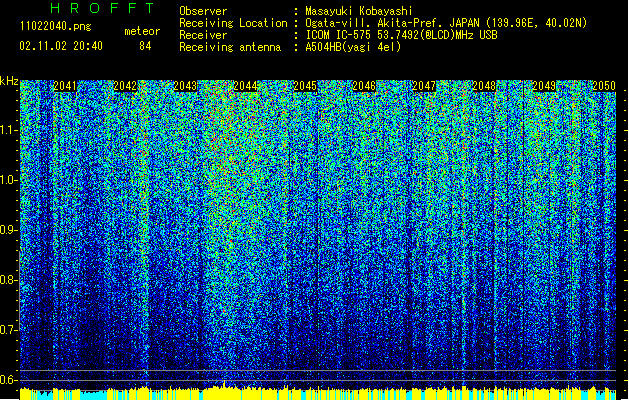Click the Receiver field label

[203, 35]
